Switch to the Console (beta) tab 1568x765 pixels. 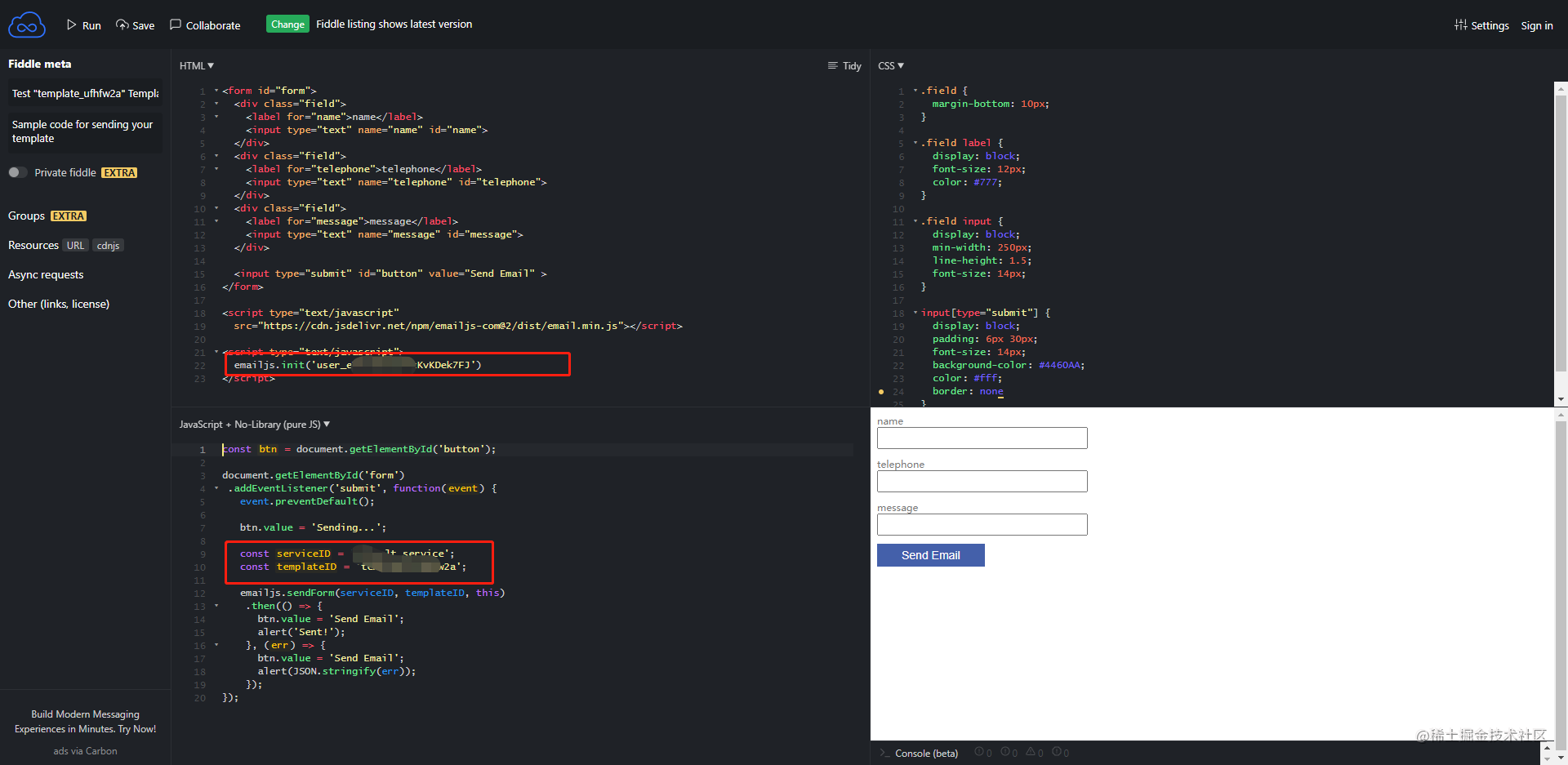coord(925,753)
